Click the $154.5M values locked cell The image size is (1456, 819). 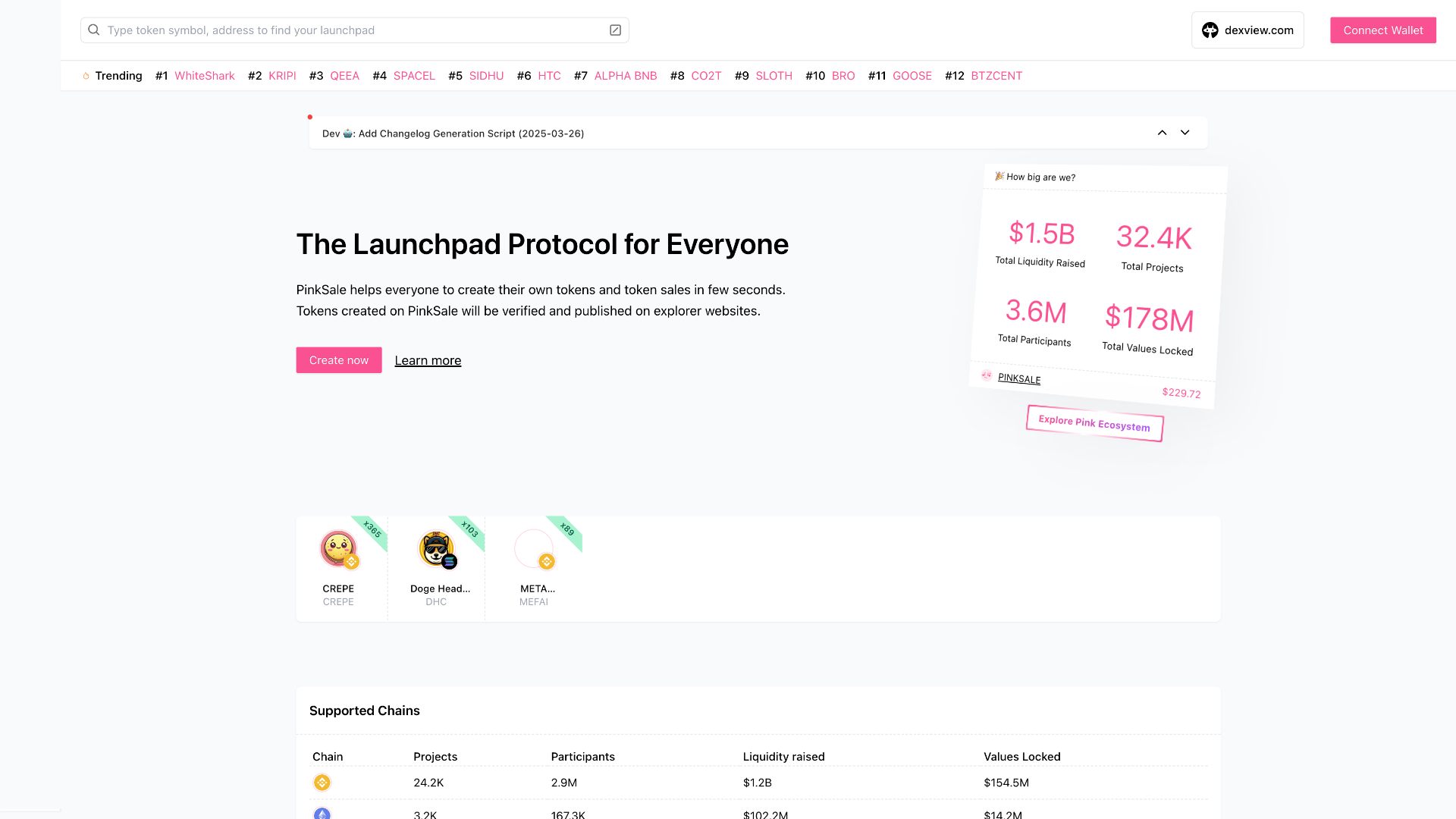tap(1006, 783)
